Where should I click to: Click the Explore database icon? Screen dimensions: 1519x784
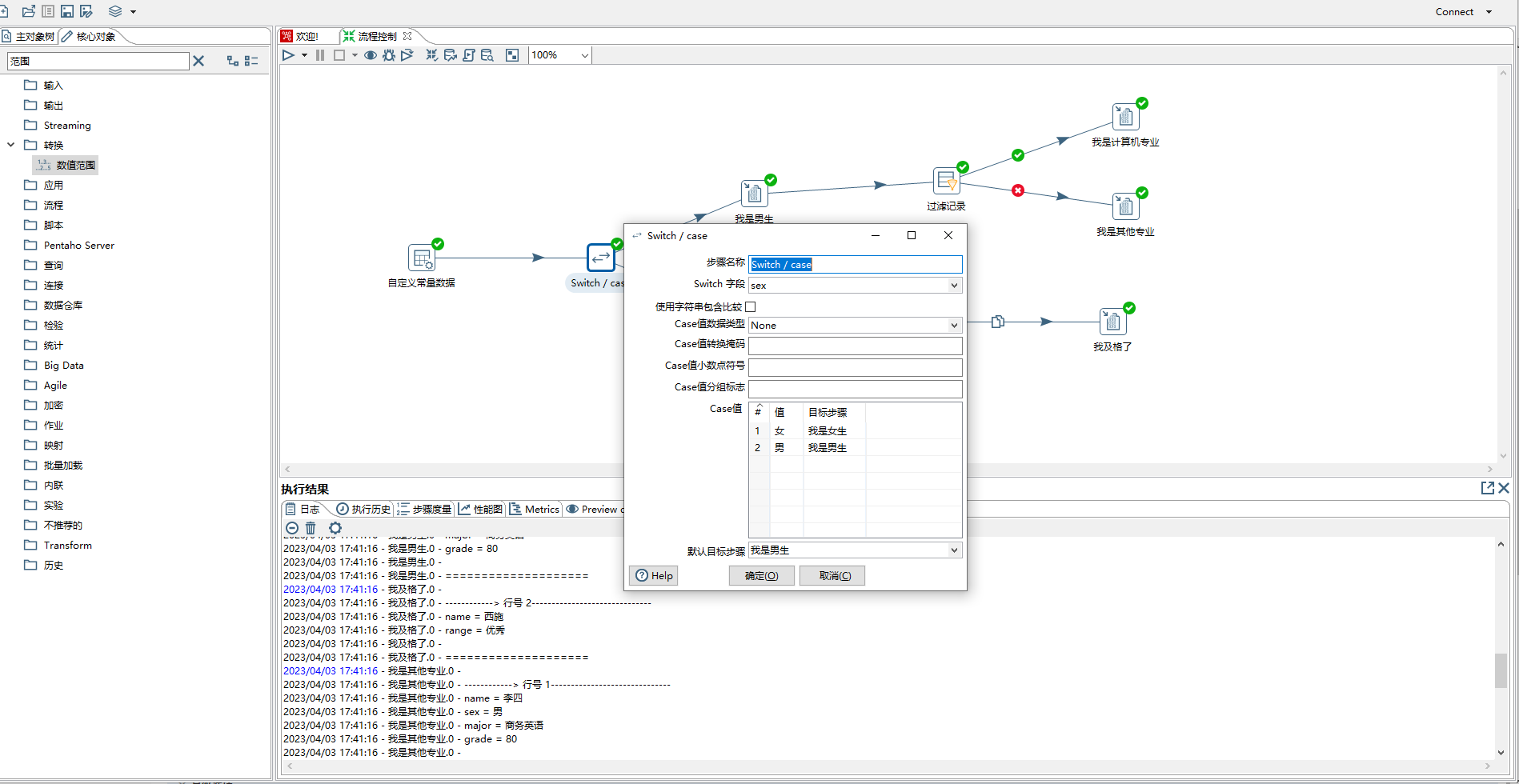click(487, 55)
